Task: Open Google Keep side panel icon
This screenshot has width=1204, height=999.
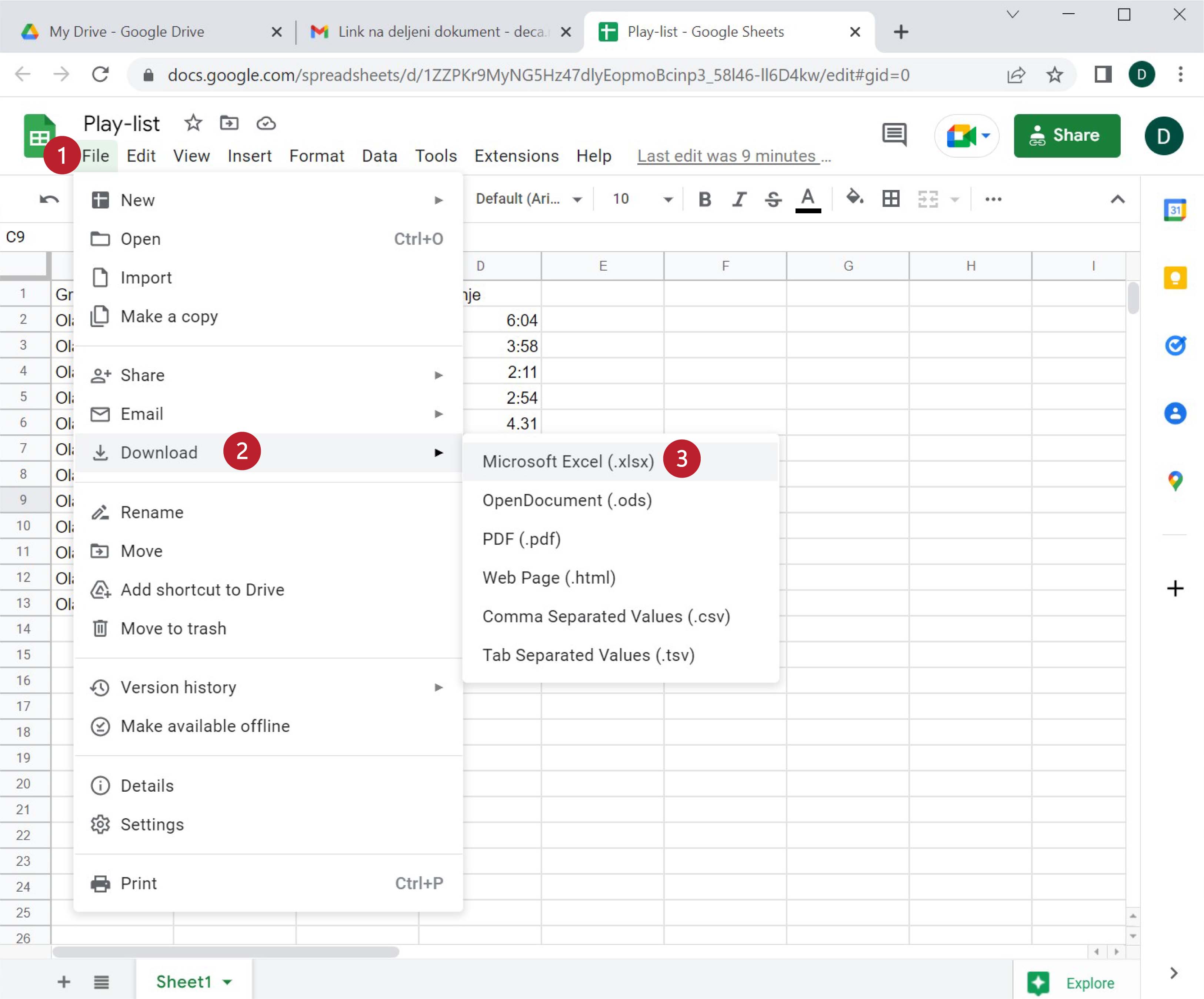Action: tap(1175, 278)
